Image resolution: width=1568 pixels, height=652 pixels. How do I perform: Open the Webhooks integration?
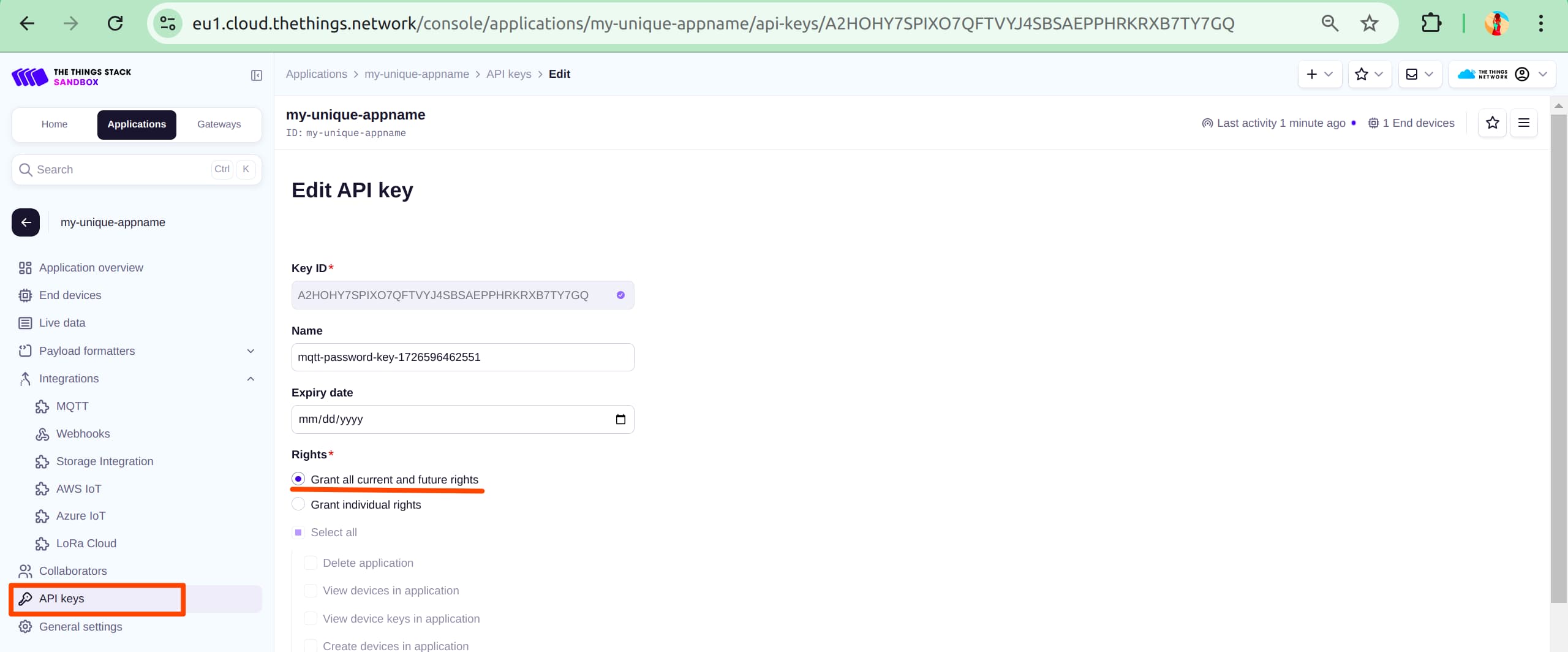tap(83, 433)
